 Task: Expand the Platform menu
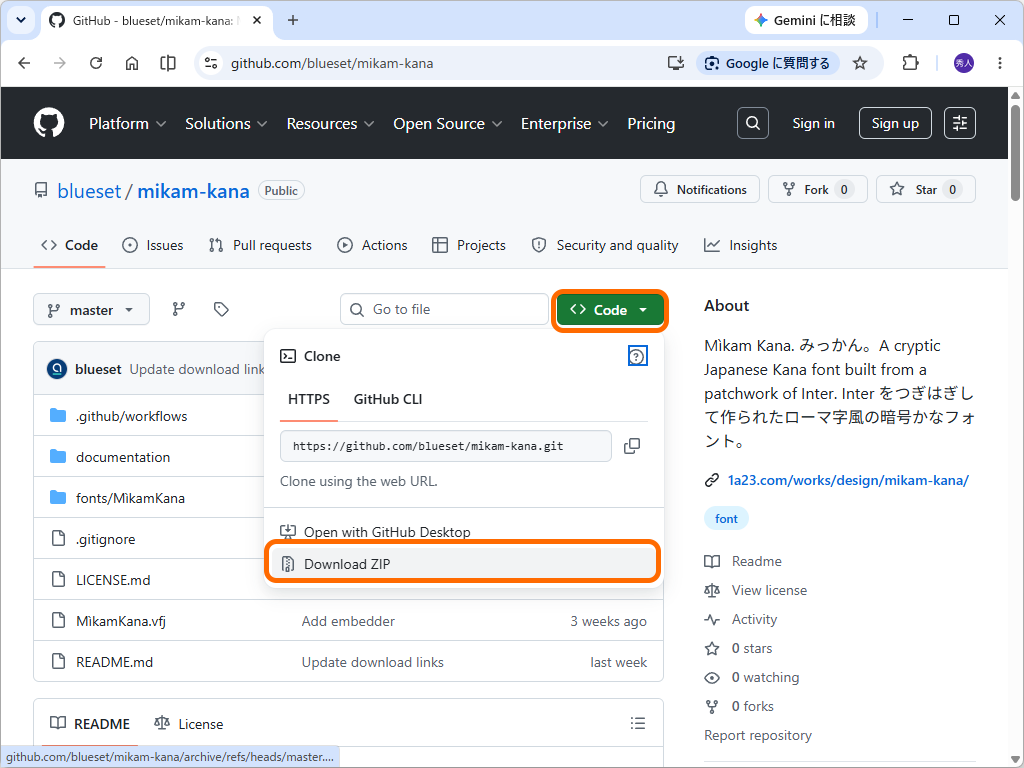tap(127, 123)
